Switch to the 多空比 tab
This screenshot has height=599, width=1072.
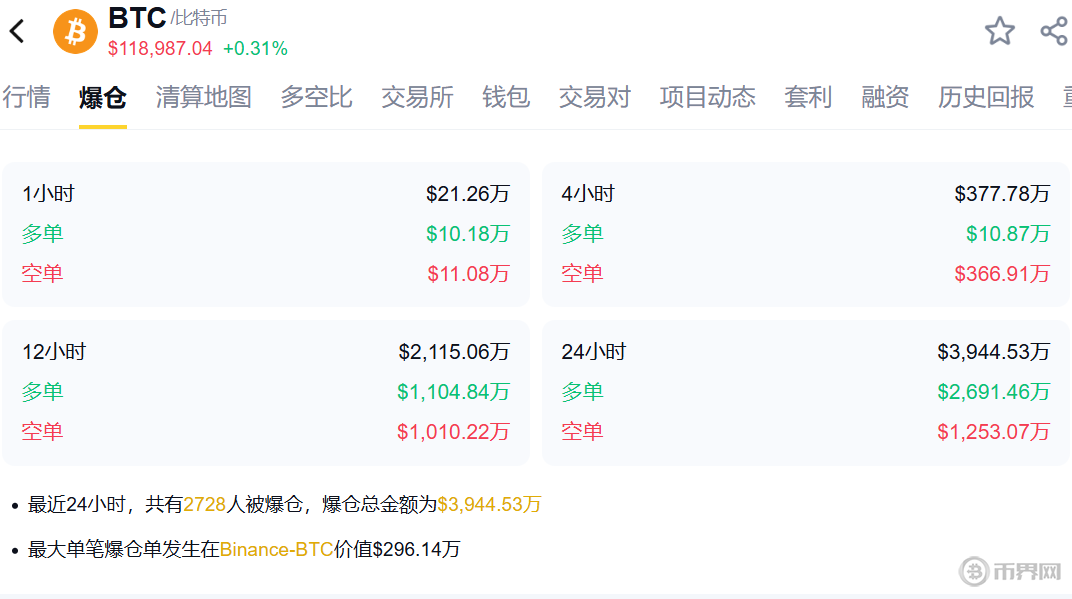click(316, 97)
